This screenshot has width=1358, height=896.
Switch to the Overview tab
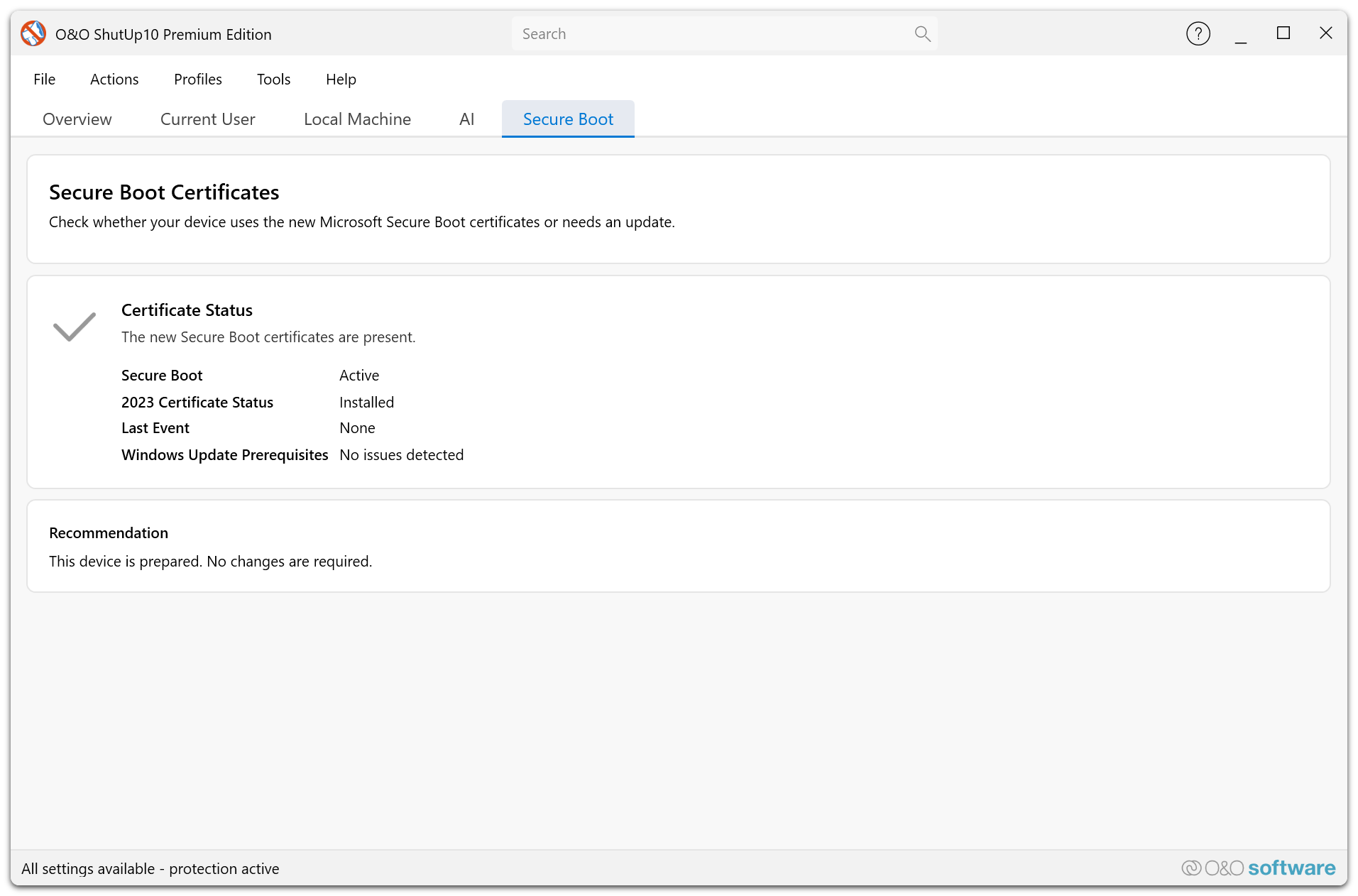point(77,119)
